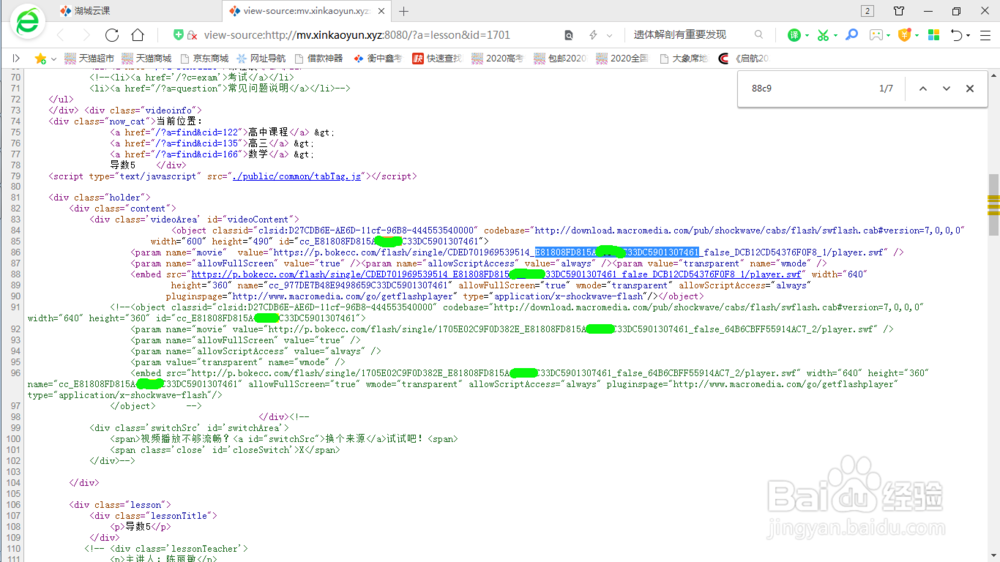The width and height of the screenshot is (1000, 562).
Task: Open the 借款神器 bookmark
Action: (x=318, y=58)
